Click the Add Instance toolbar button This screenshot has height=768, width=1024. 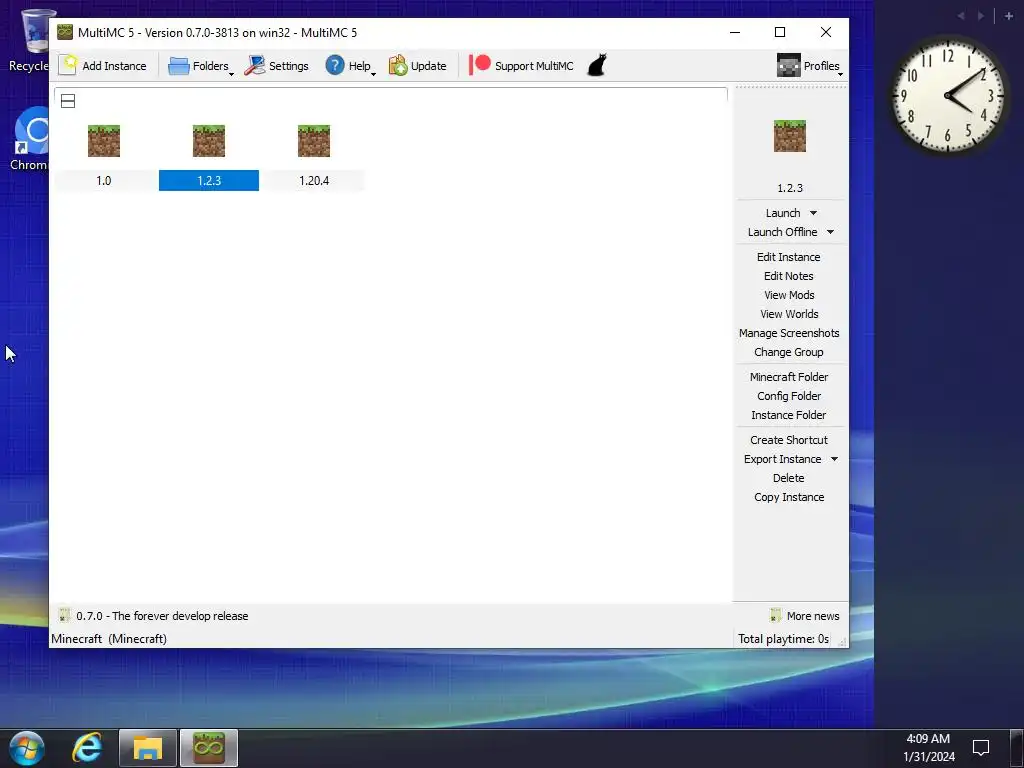coord(103,66)
